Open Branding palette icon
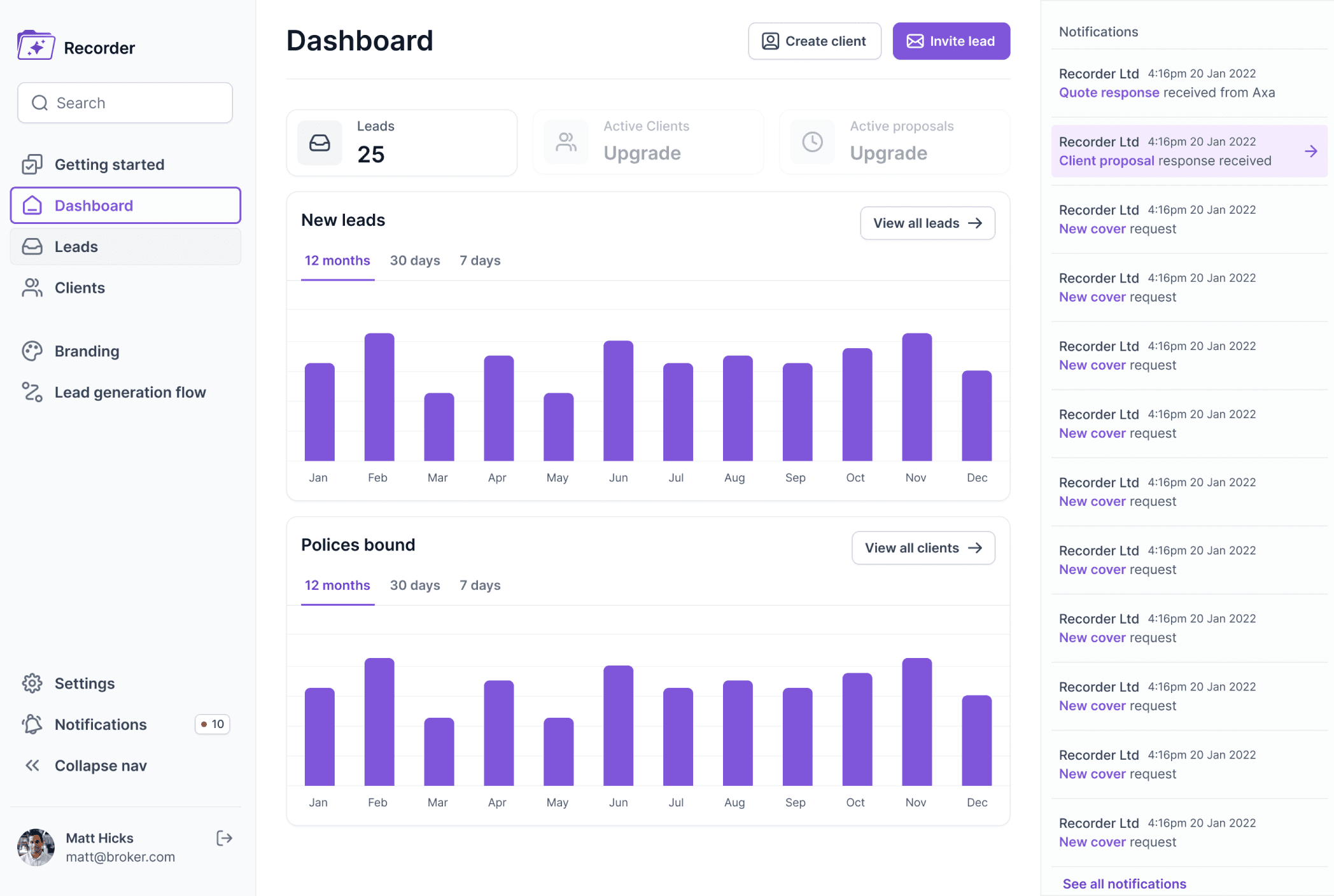Viewport: 1334px width, 896px height. [32, 351]
